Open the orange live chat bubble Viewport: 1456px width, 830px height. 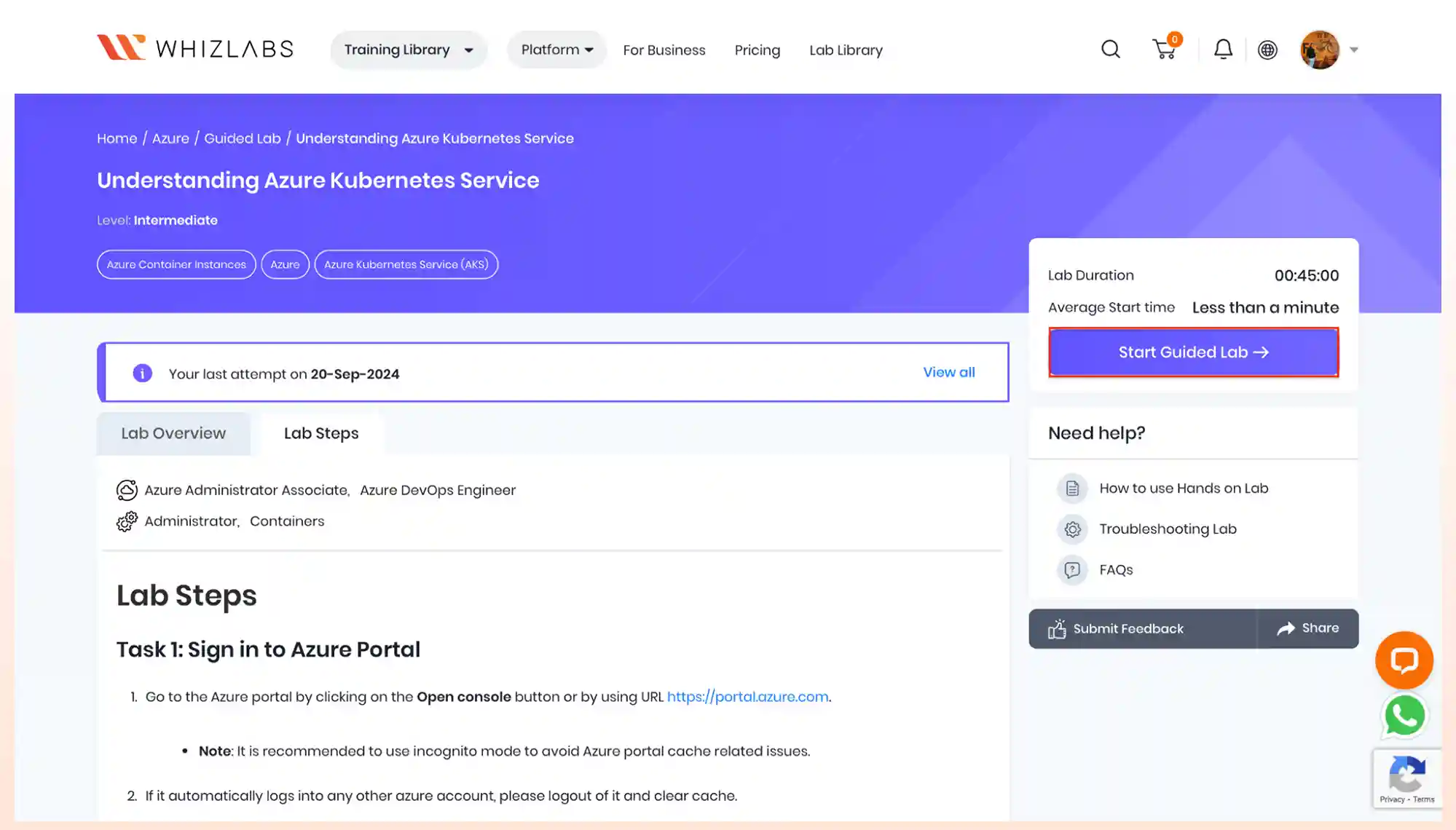tap(1404, 660)
